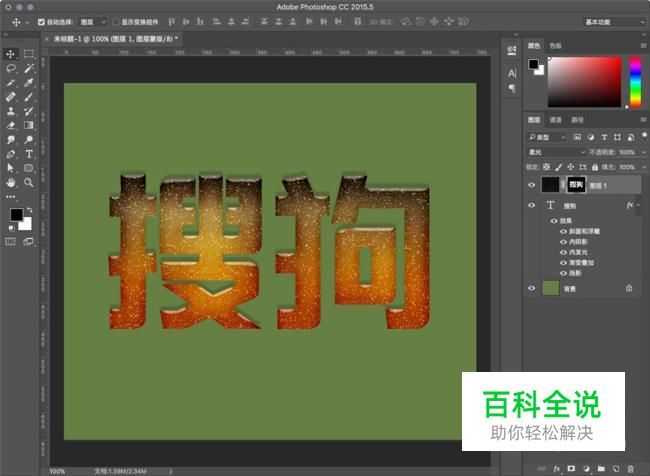Viewport: 650px width, 476px height.
Task: Toggle visibility of 渐变叠加 effect
Action: pyautogui.click(x=563, y=262)
